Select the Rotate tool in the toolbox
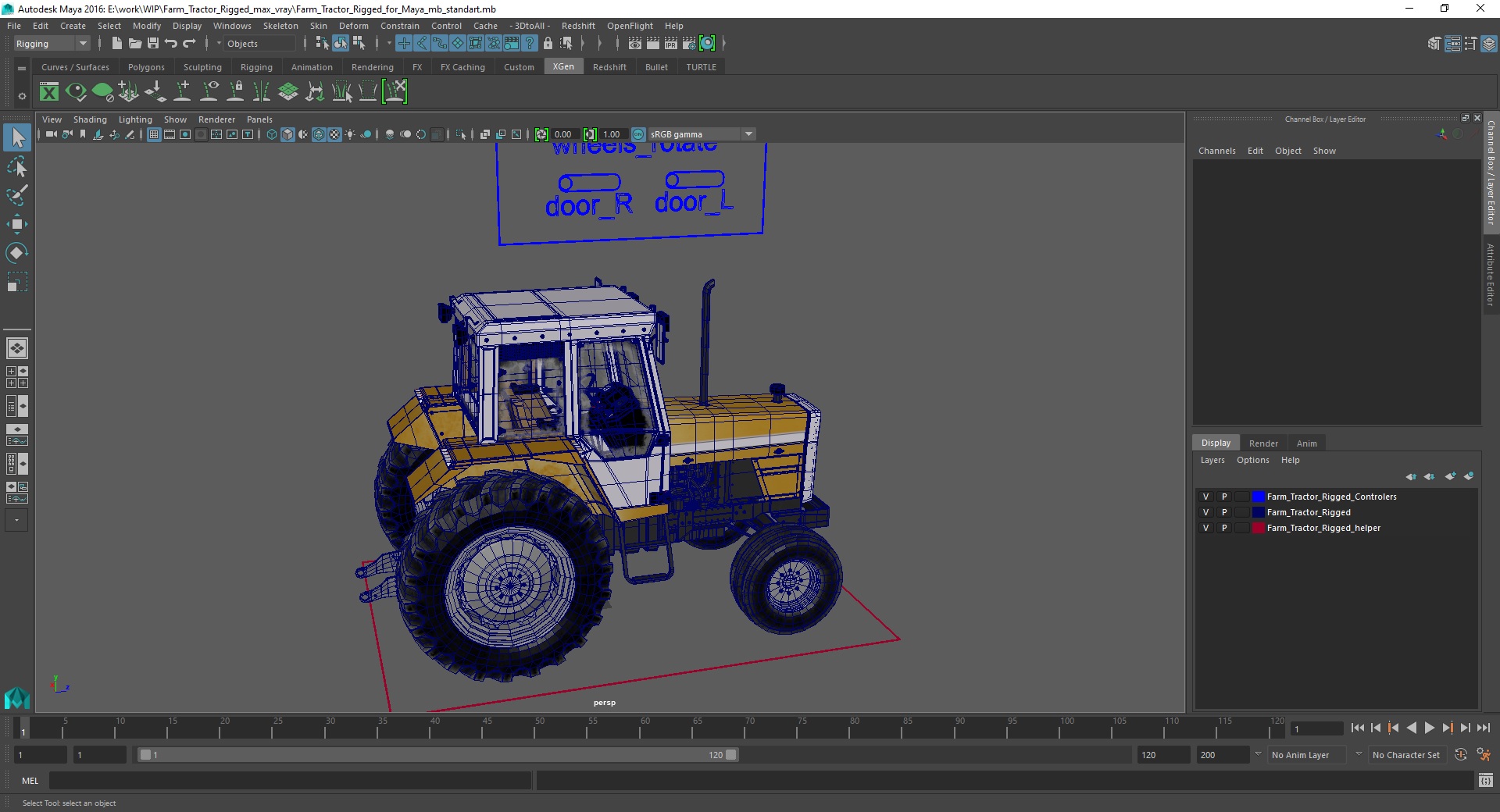Viewport: 1500px width, 812px height. coord(17,252)
